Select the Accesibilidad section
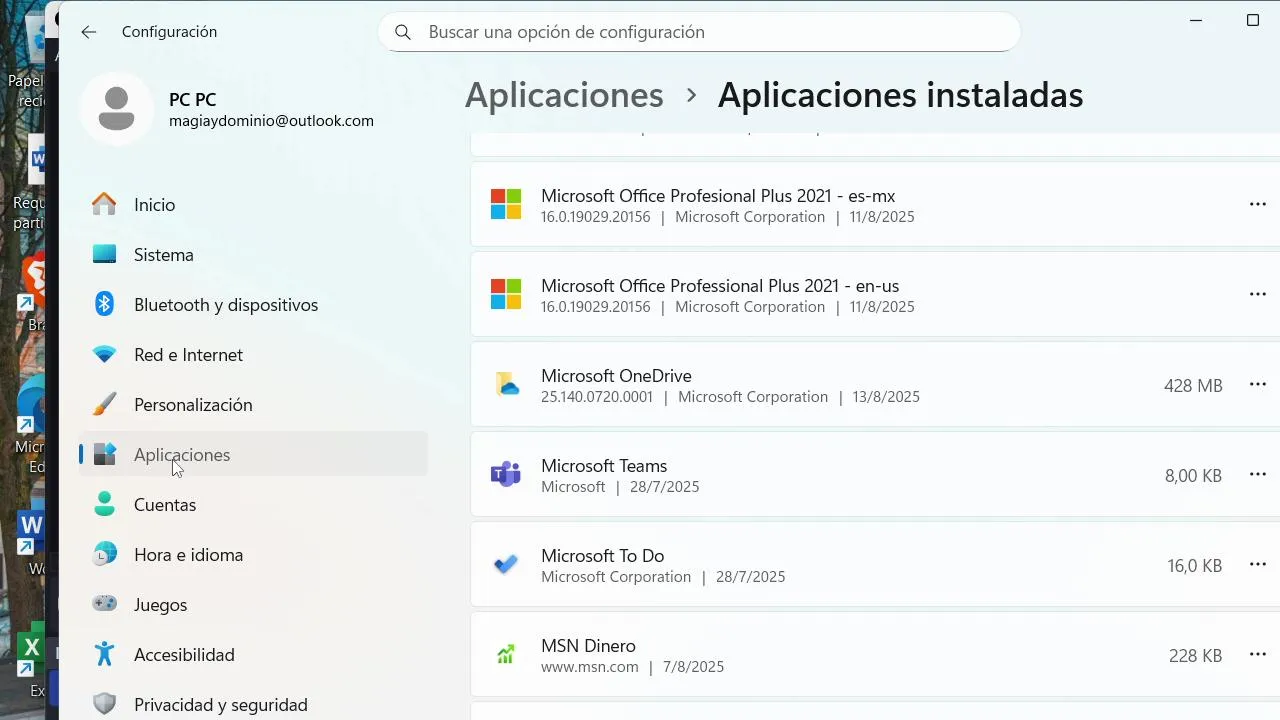The height and width of the screenshot is (720, 1280). pyautogui.click(x=253, y=654)
